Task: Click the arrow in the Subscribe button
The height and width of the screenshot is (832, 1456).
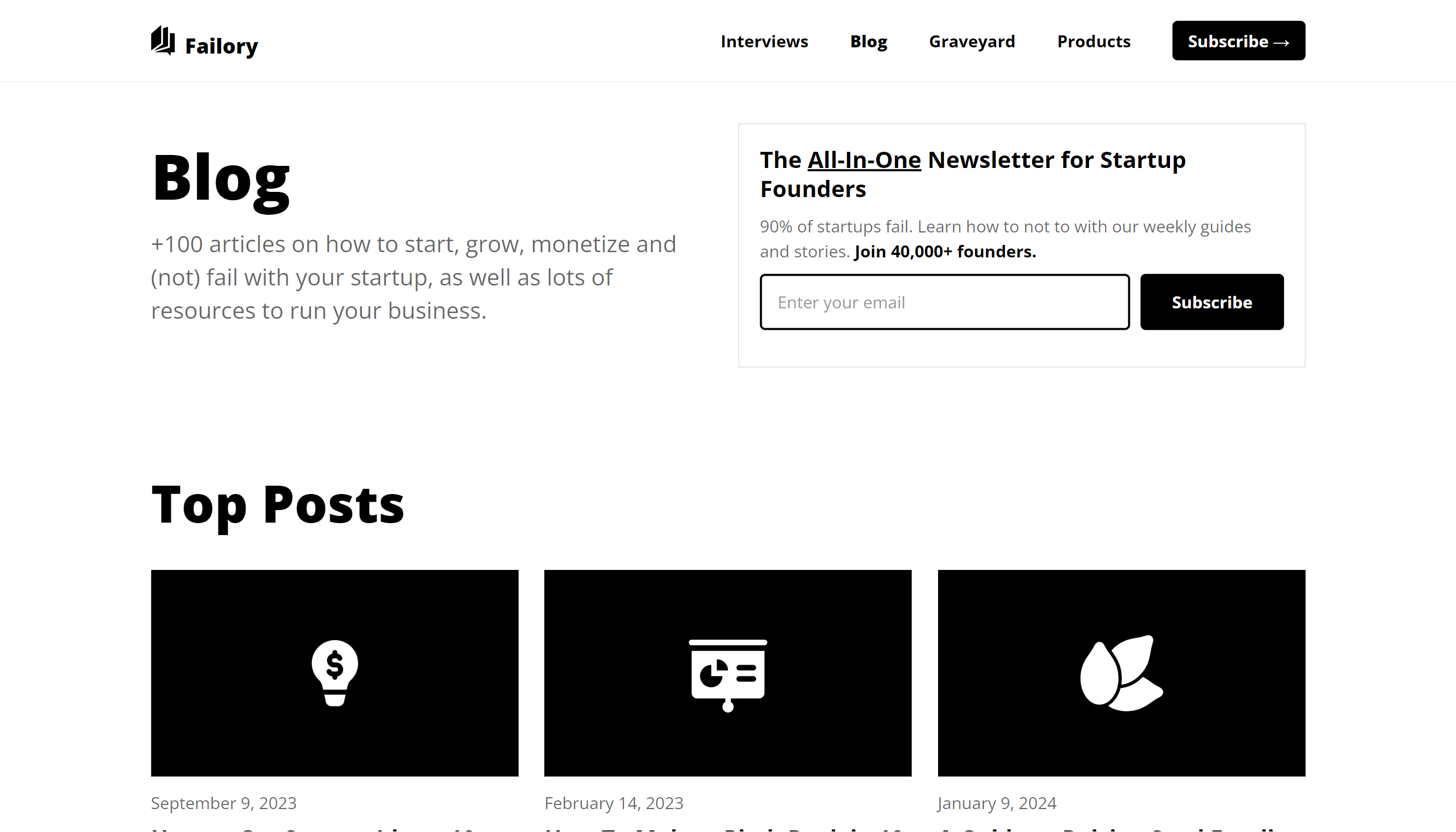Action: click(1282, 41)
